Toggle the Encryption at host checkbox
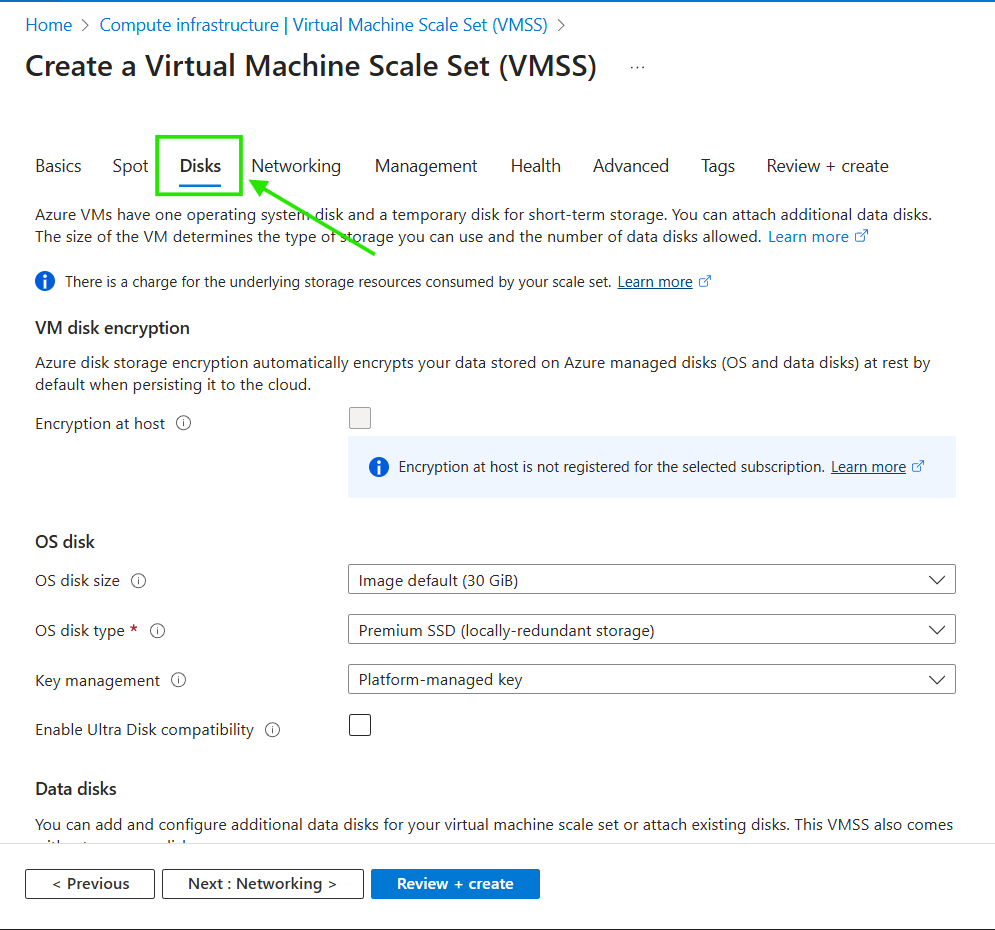The image size is (995, 930). tap(360, 418)
